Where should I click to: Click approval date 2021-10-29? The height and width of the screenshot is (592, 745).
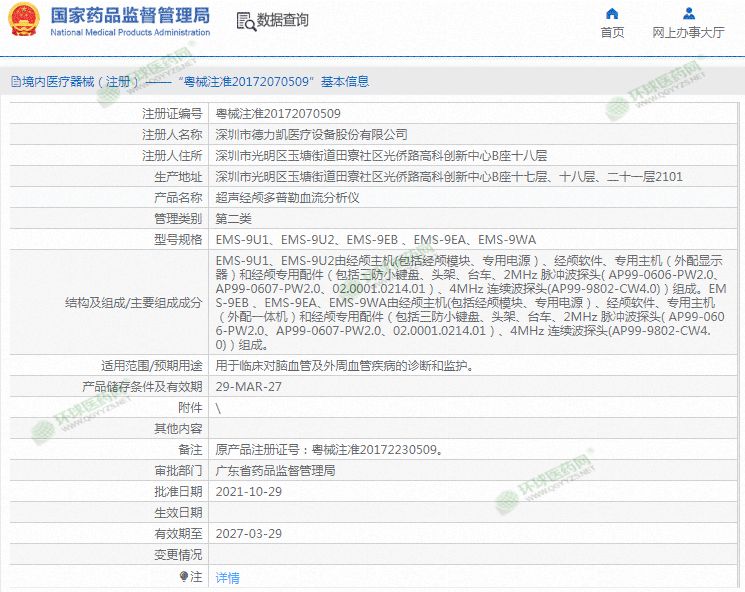[x=248, y=491]
